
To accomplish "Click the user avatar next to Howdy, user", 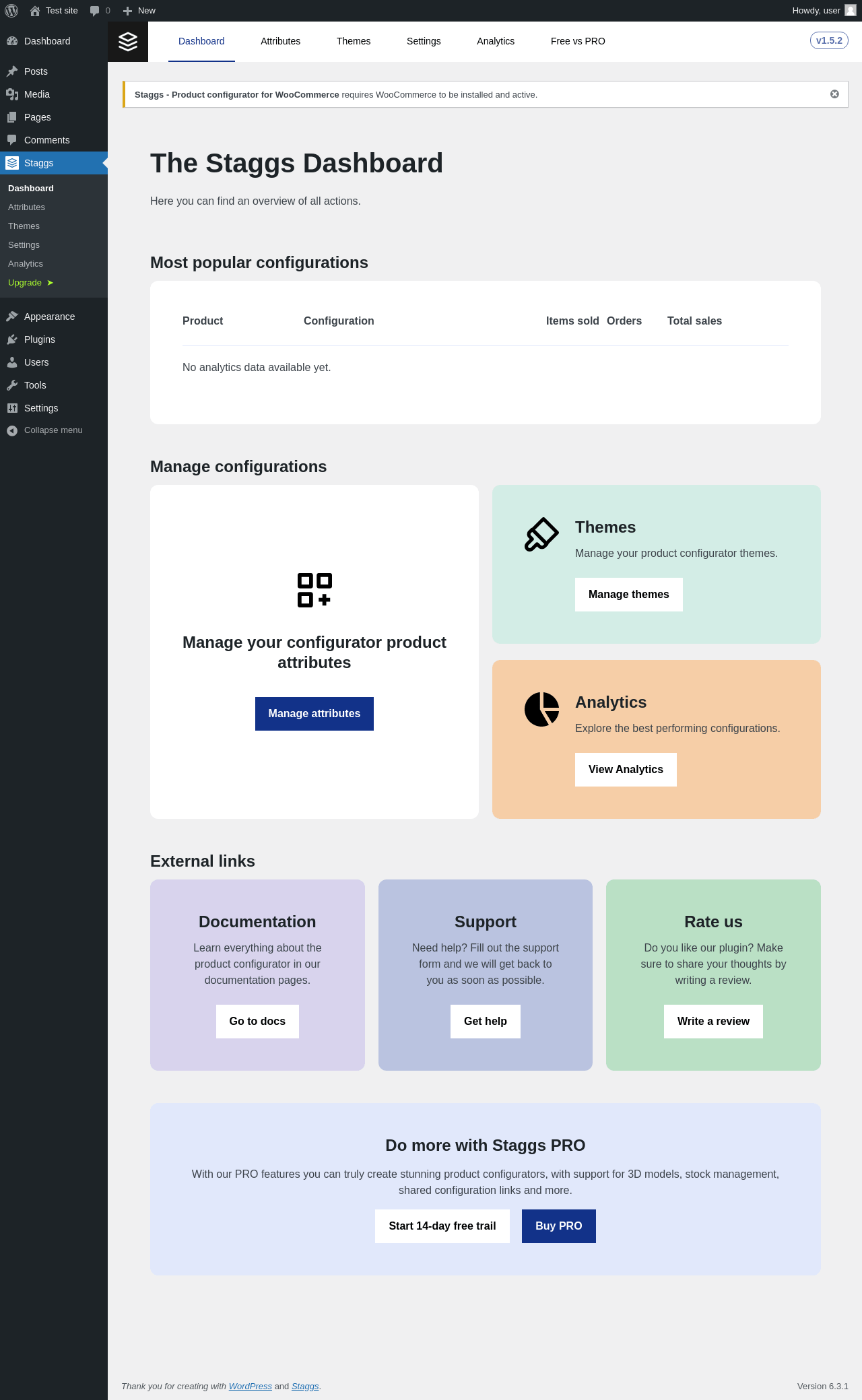I will (851, 10).
